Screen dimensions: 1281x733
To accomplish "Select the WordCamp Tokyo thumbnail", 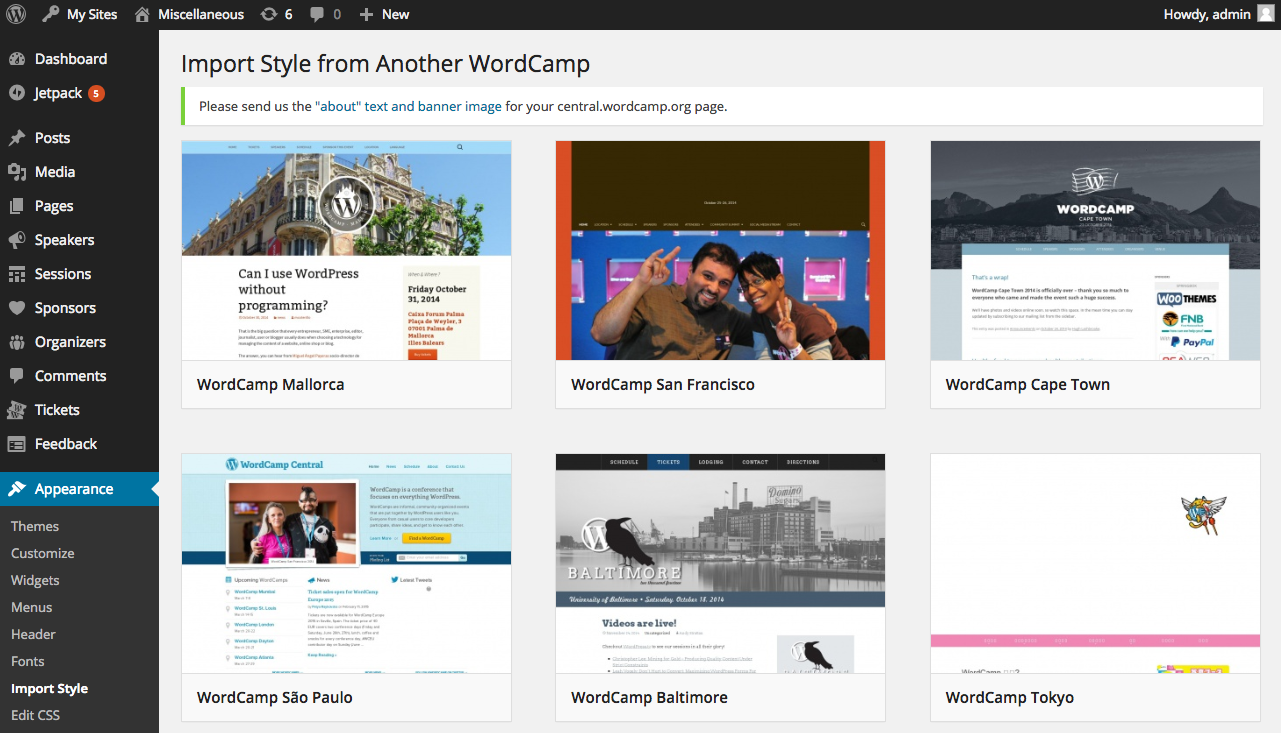I will pyautogui.click(x=1095, y=564).
